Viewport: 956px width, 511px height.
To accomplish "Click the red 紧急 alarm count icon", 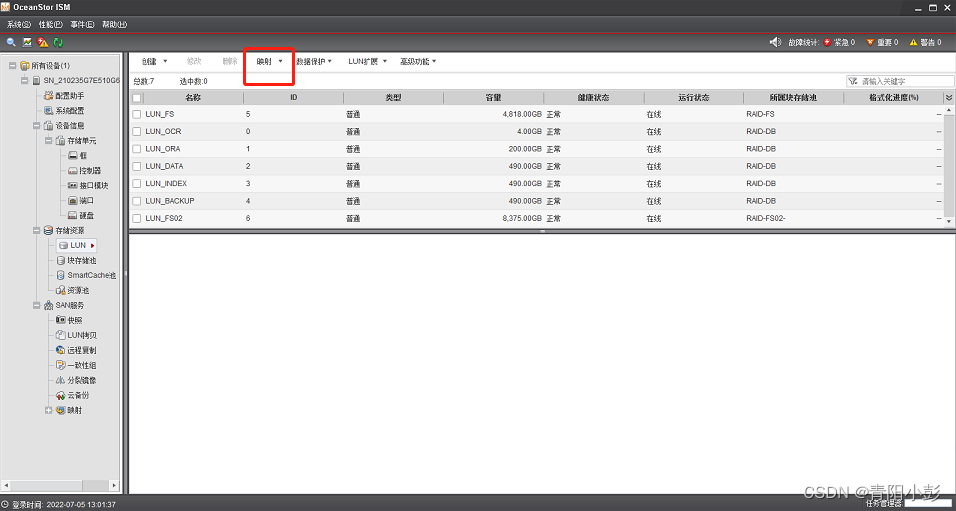I will click(x=827, y=42).
